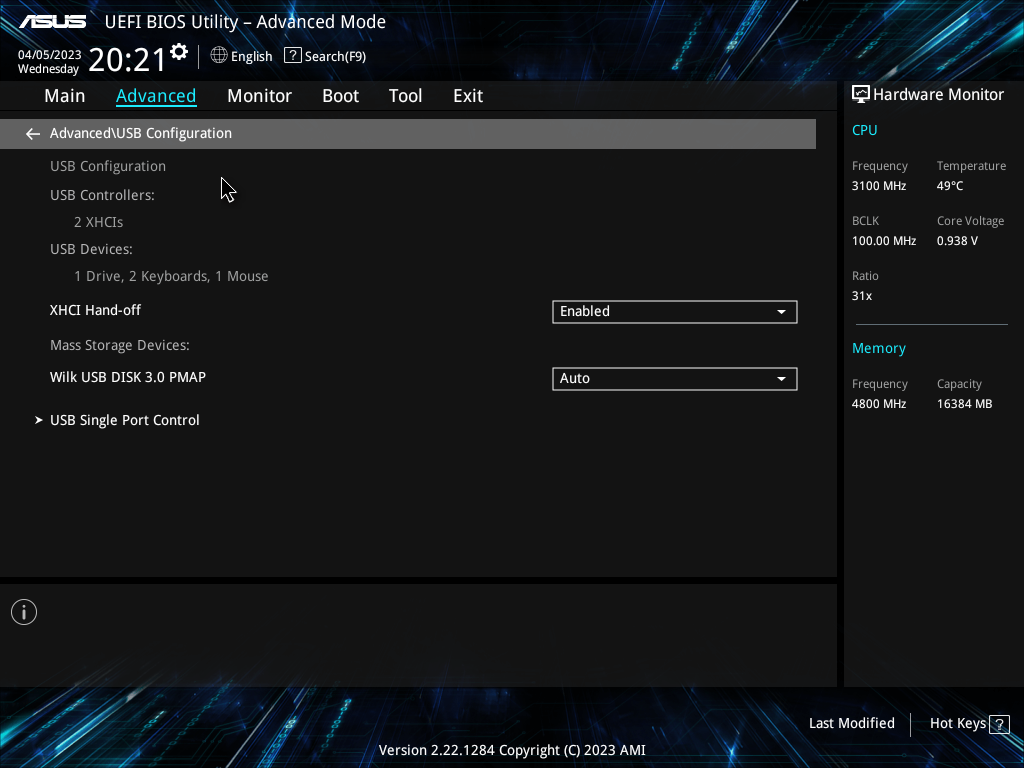1024x768 pixels.
Task: Click the back arrow on USB Configuration breadcrumb
Action: 32,133
